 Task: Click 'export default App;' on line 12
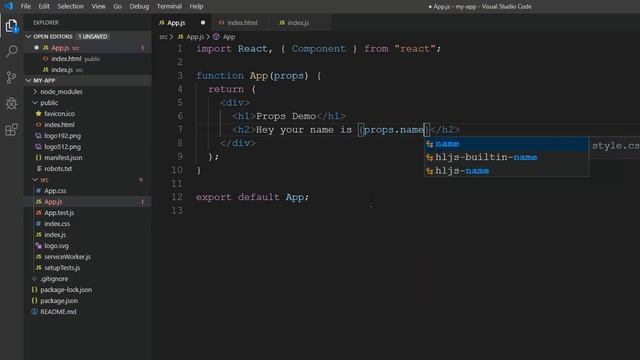[252, 197]
